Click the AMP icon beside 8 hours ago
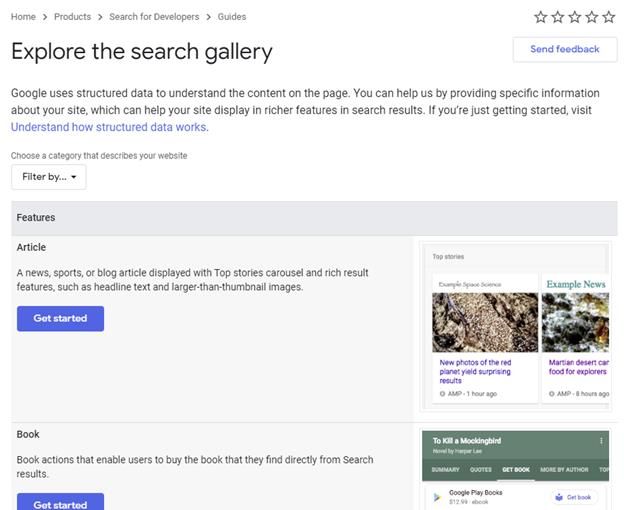Viewport: 624px width, 510px height. click(552, 394)
